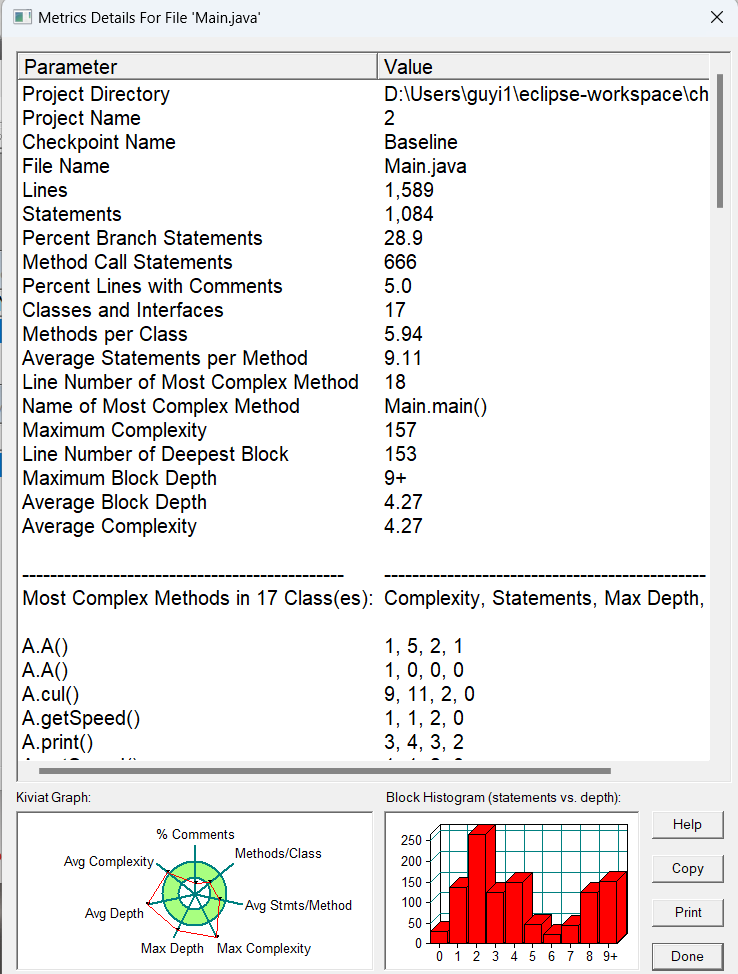Click the value '9, 11, 2, 0'

pos(429,694)
